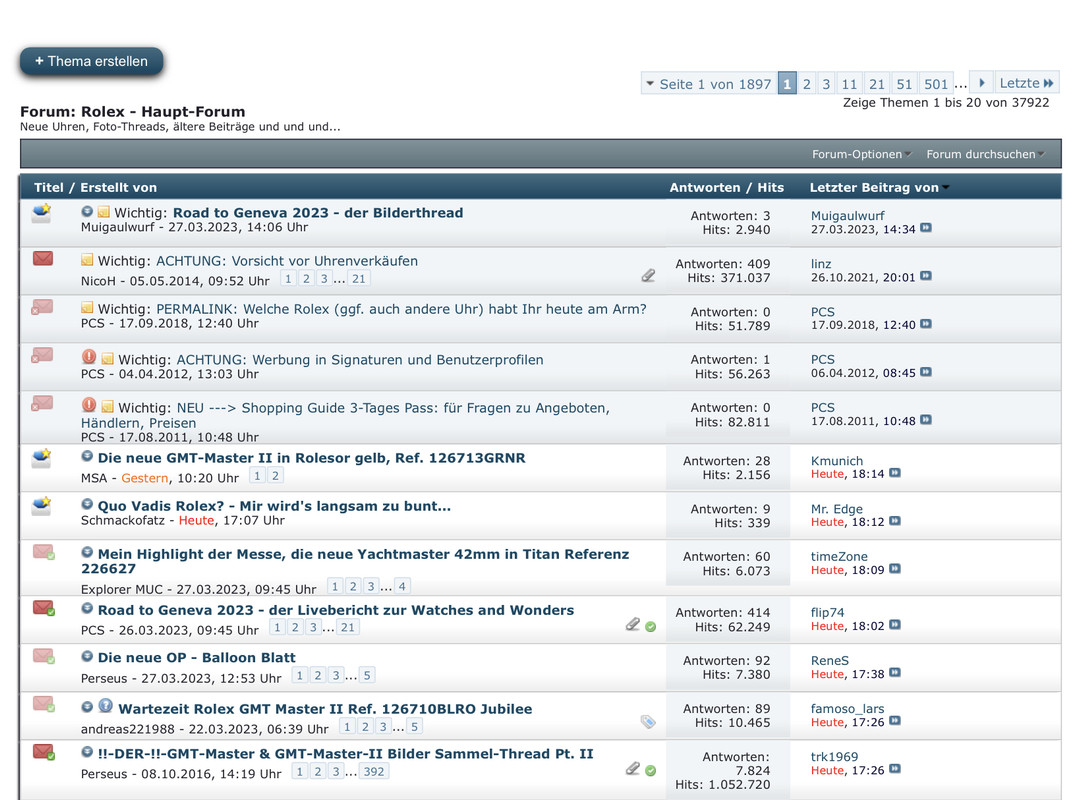Image resolution: width=1081 pixels, height=800 pixels.
Task: Open 'Mein Highlight der Messe' Yachtmaster thread
Action: (x=355, y=561)
